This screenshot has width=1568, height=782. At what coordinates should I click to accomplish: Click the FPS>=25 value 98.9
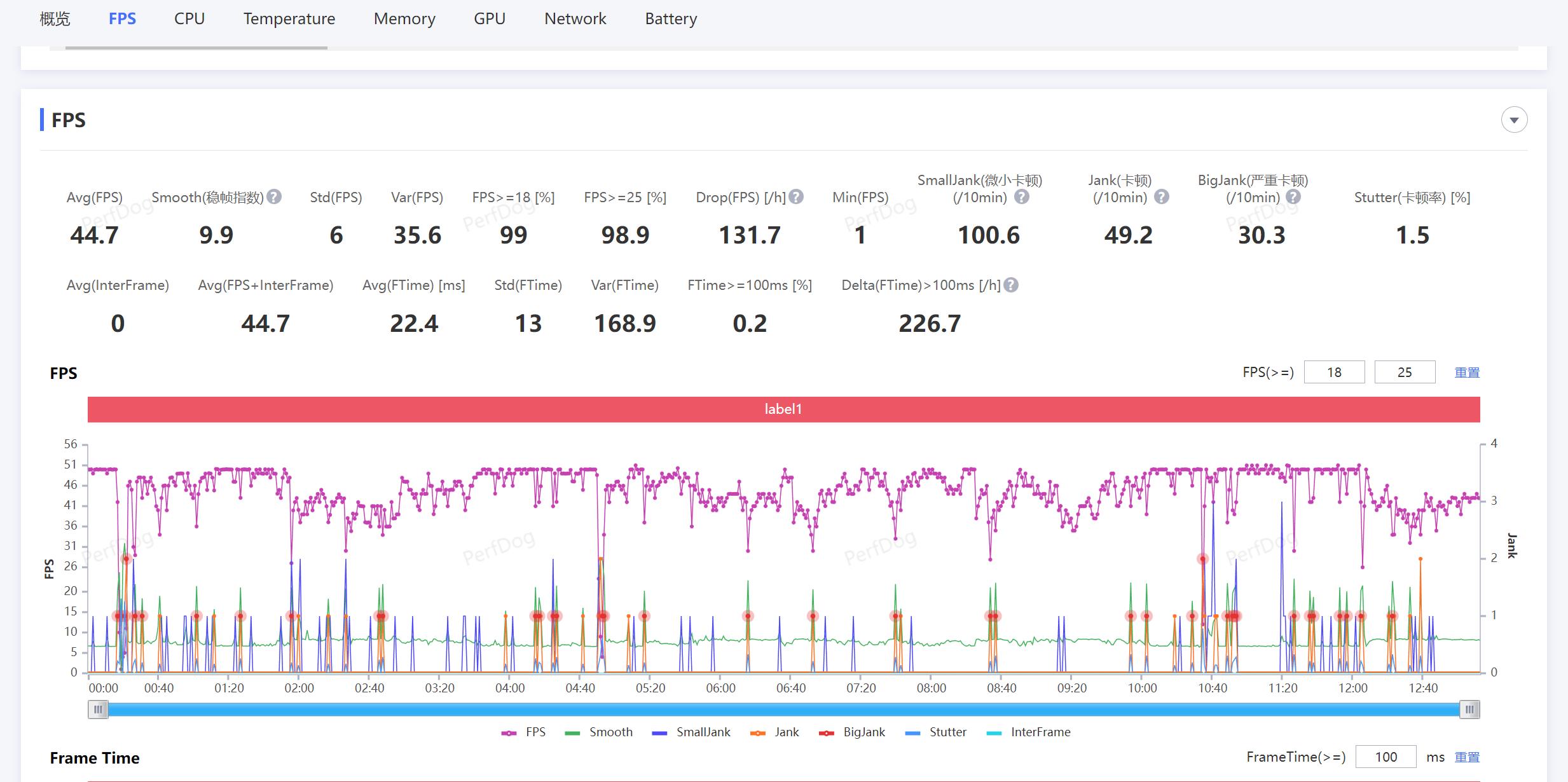625,236
